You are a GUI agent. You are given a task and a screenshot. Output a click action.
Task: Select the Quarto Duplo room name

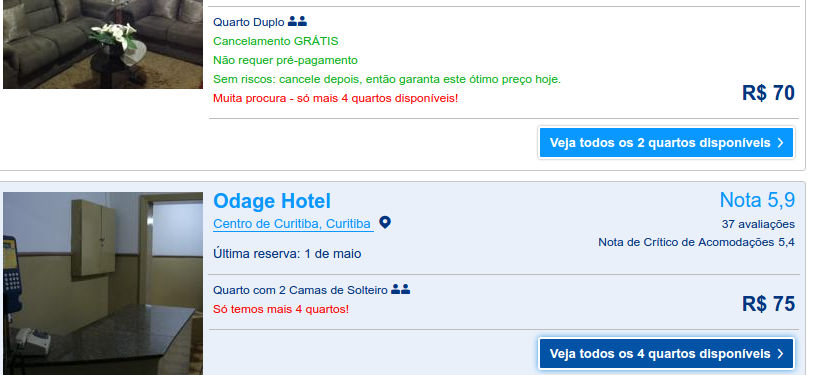[x=249, y=22]
